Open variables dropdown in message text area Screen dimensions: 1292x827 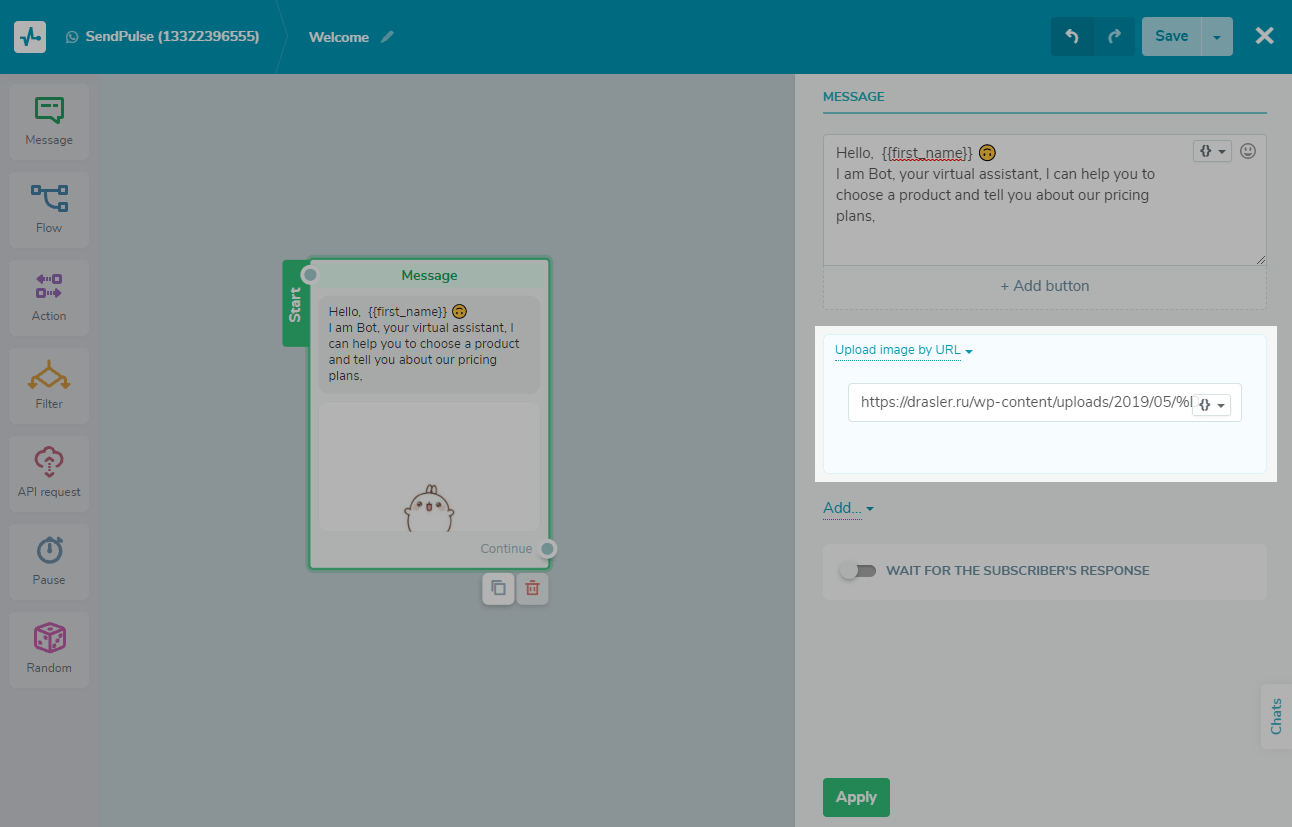tap(1212, 151)
